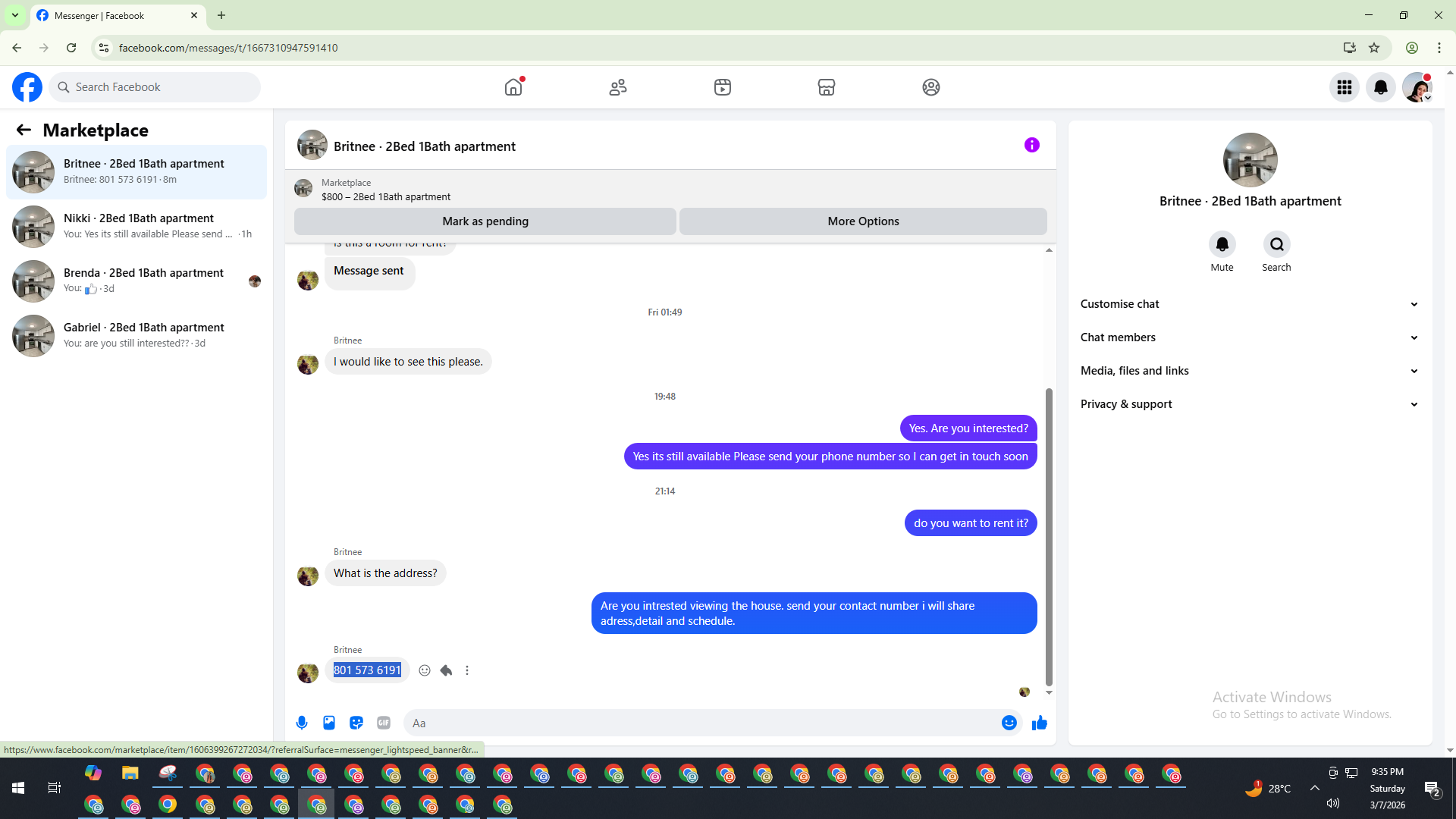Click the 'Yes. Are you interested?' message
The width and height of the screenshot is (1456, 819).
tap(968, 428)
